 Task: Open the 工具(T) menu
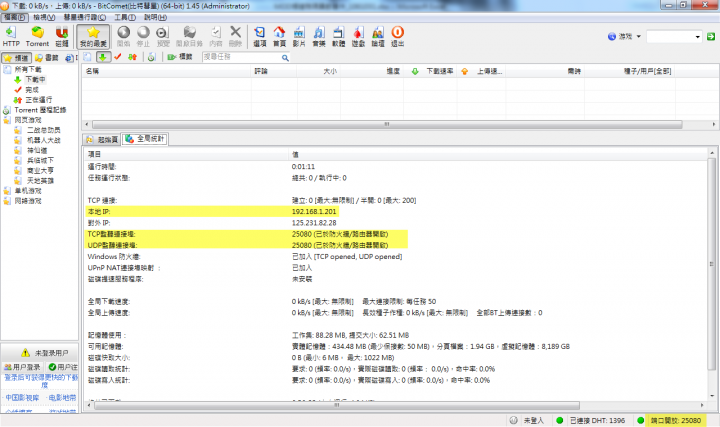[x=125, y=17]
